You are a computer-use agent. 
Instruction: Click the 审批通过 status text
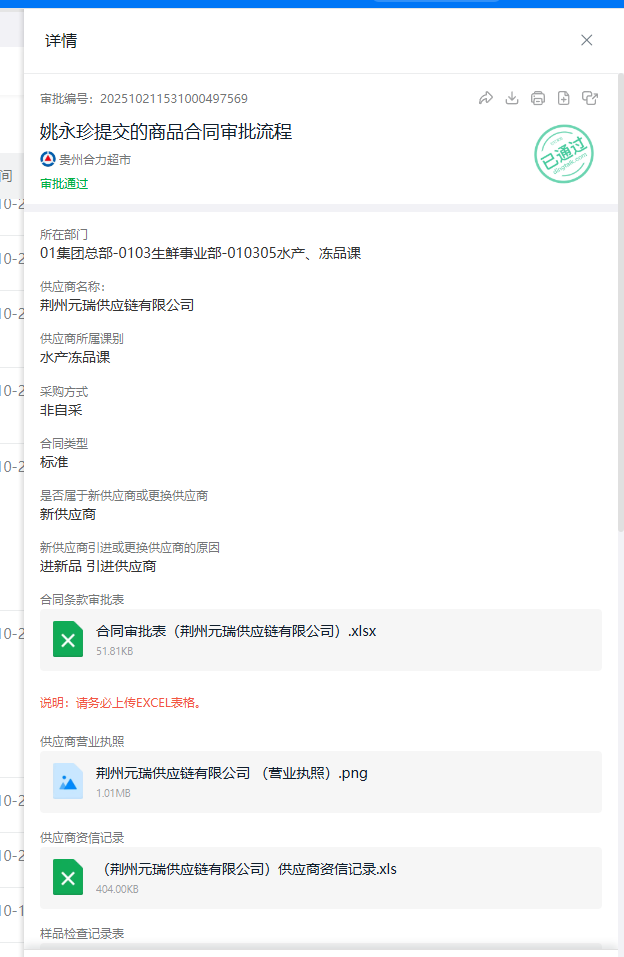coord(64,184)
